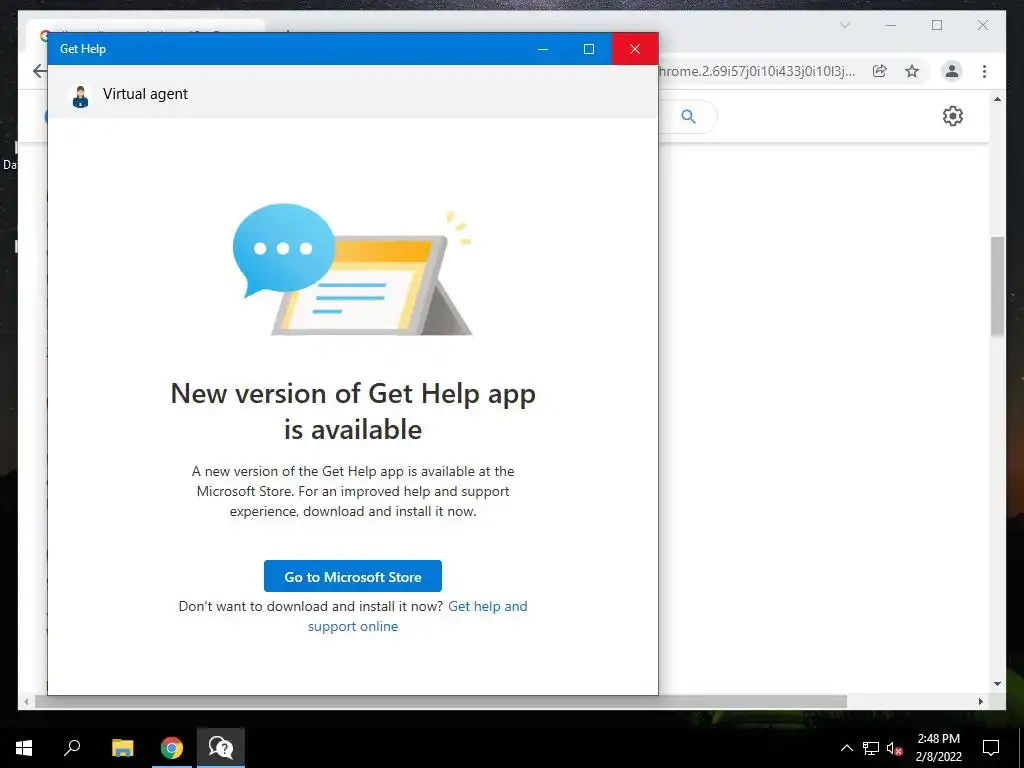The width and height of the screenshot is (1024, 768).
Task: Click the Go to Microsoft Store button
Action: [x=353, y=576]
